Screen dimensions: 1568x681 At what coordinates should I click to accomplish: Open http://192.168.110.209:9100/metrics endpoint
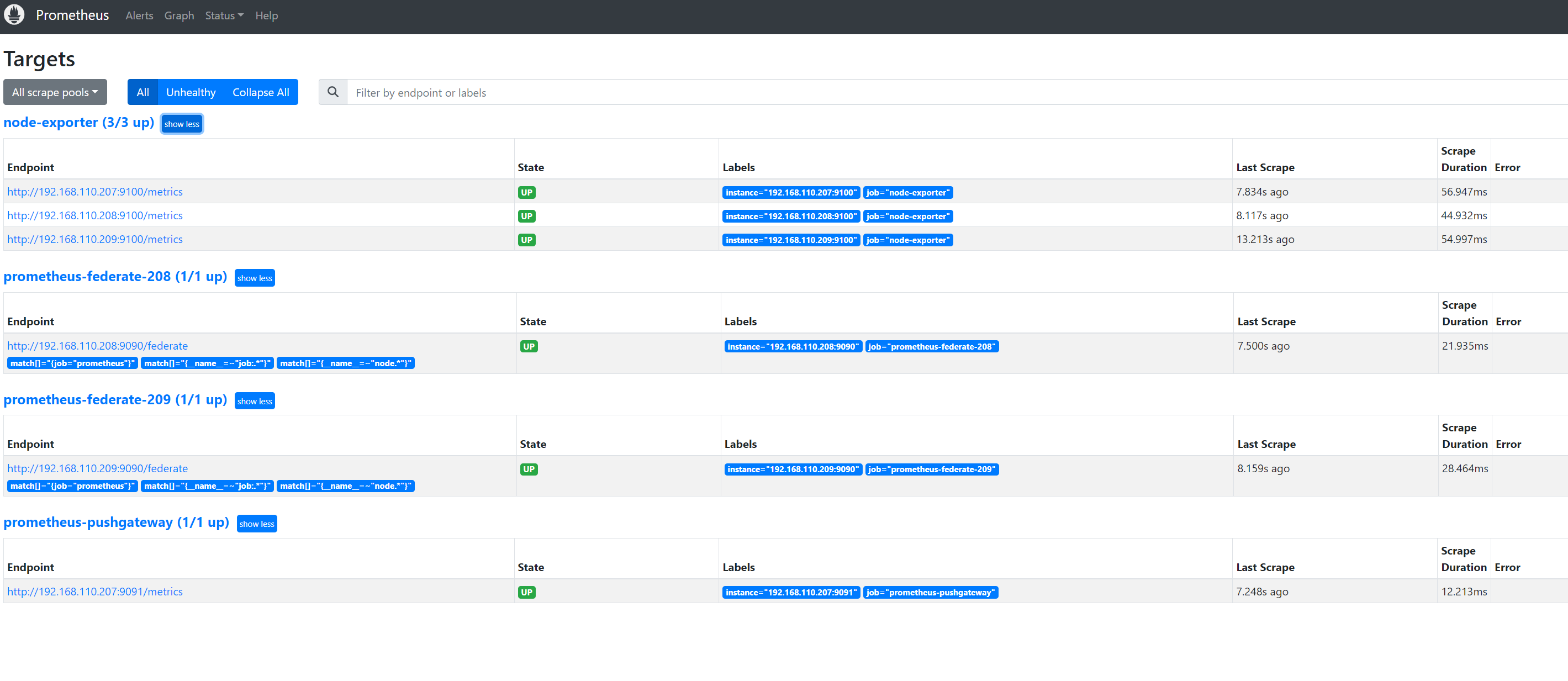tap(95, 239)
